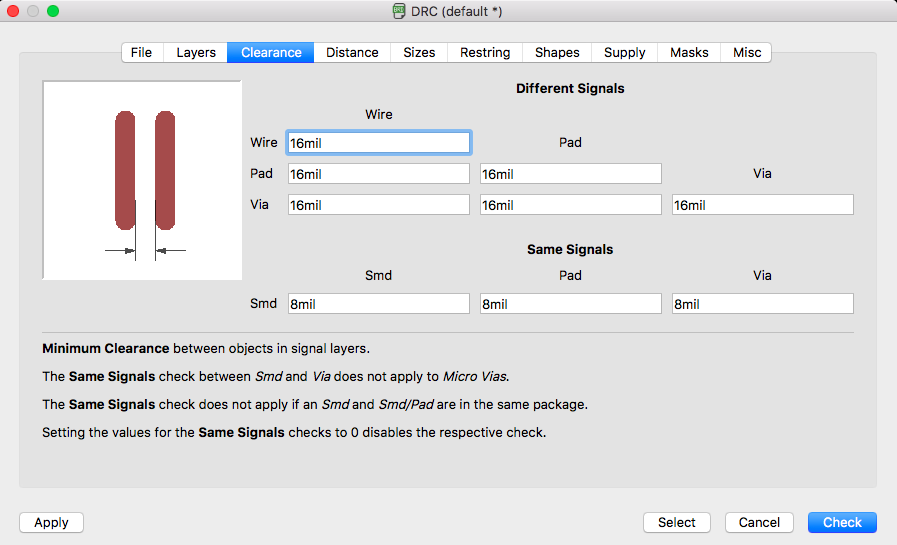Select the Masks tab

689,53
